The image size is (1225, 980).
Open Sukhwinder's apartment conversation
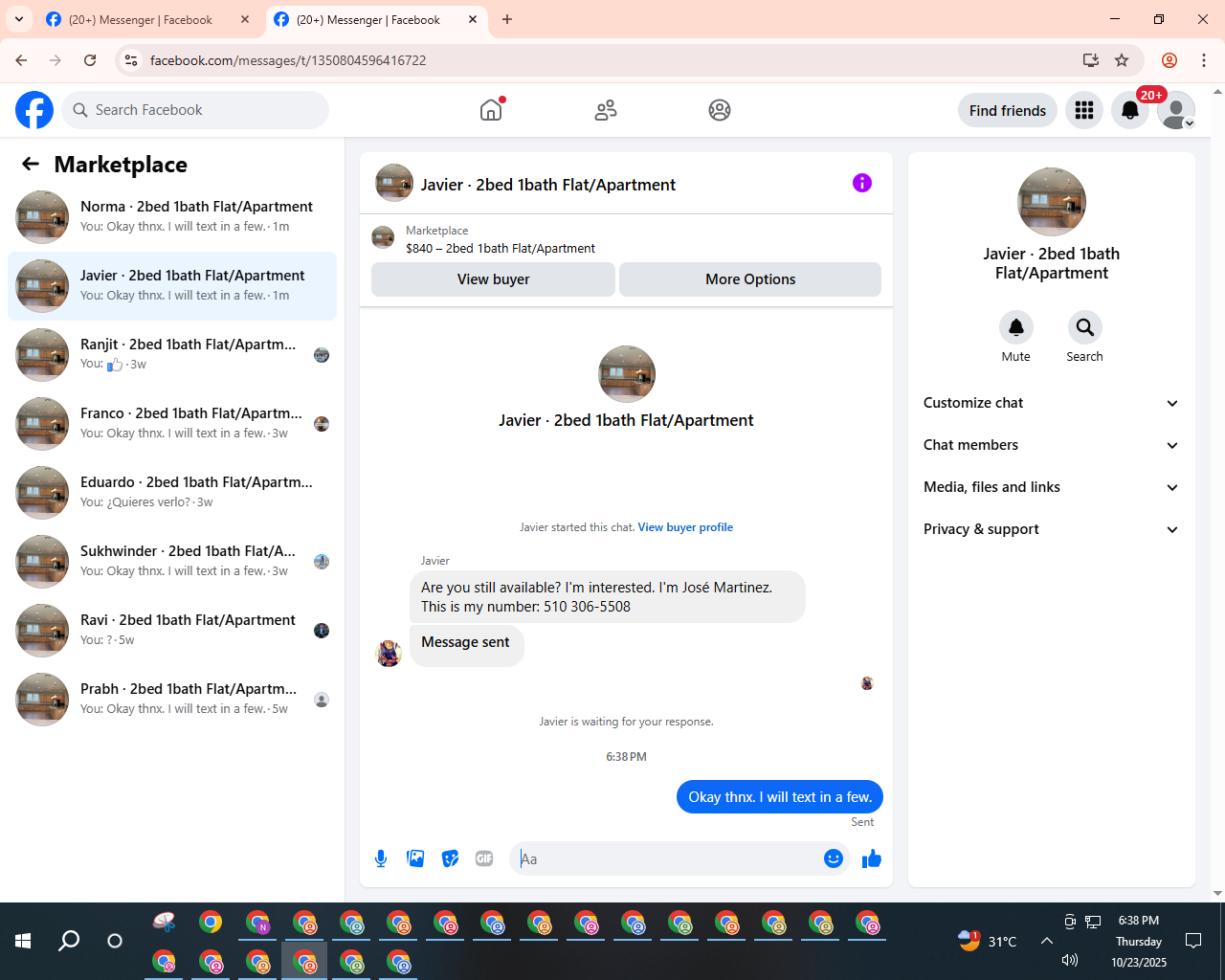pos(172,562)
